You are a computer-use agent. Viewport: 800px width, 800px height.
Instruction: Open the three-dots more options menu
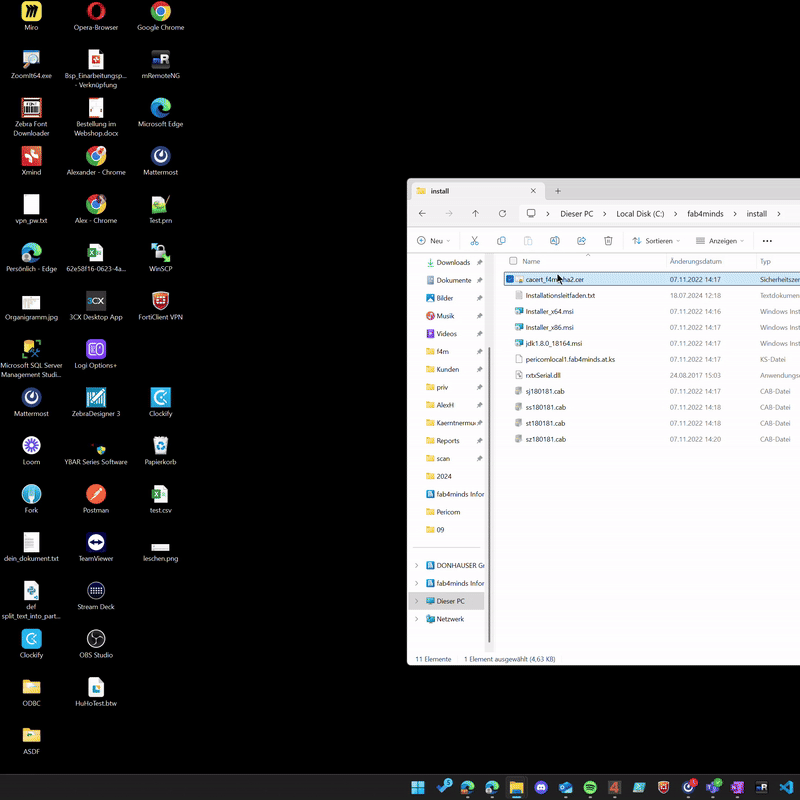point(767,241)
